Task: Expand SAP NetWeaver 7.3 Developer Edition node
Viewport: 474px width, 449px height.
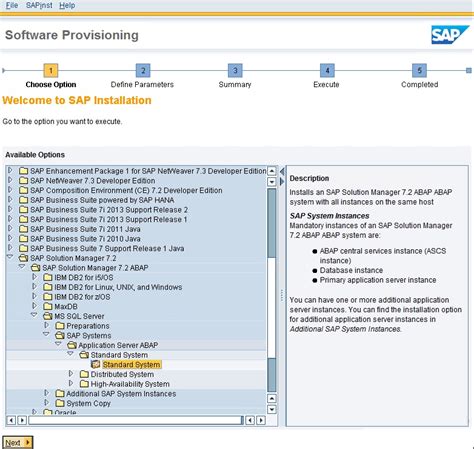Action: pos(10,180)
